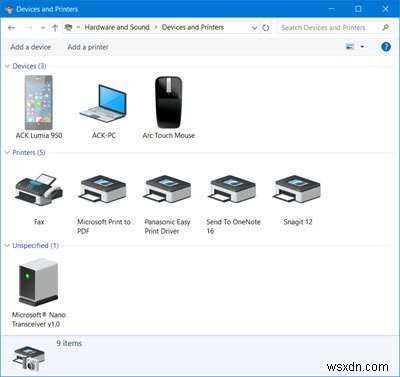Select the Arc Touch Mouse device icon
Viewport: 400px width, 377px height.
click(169, 102)
